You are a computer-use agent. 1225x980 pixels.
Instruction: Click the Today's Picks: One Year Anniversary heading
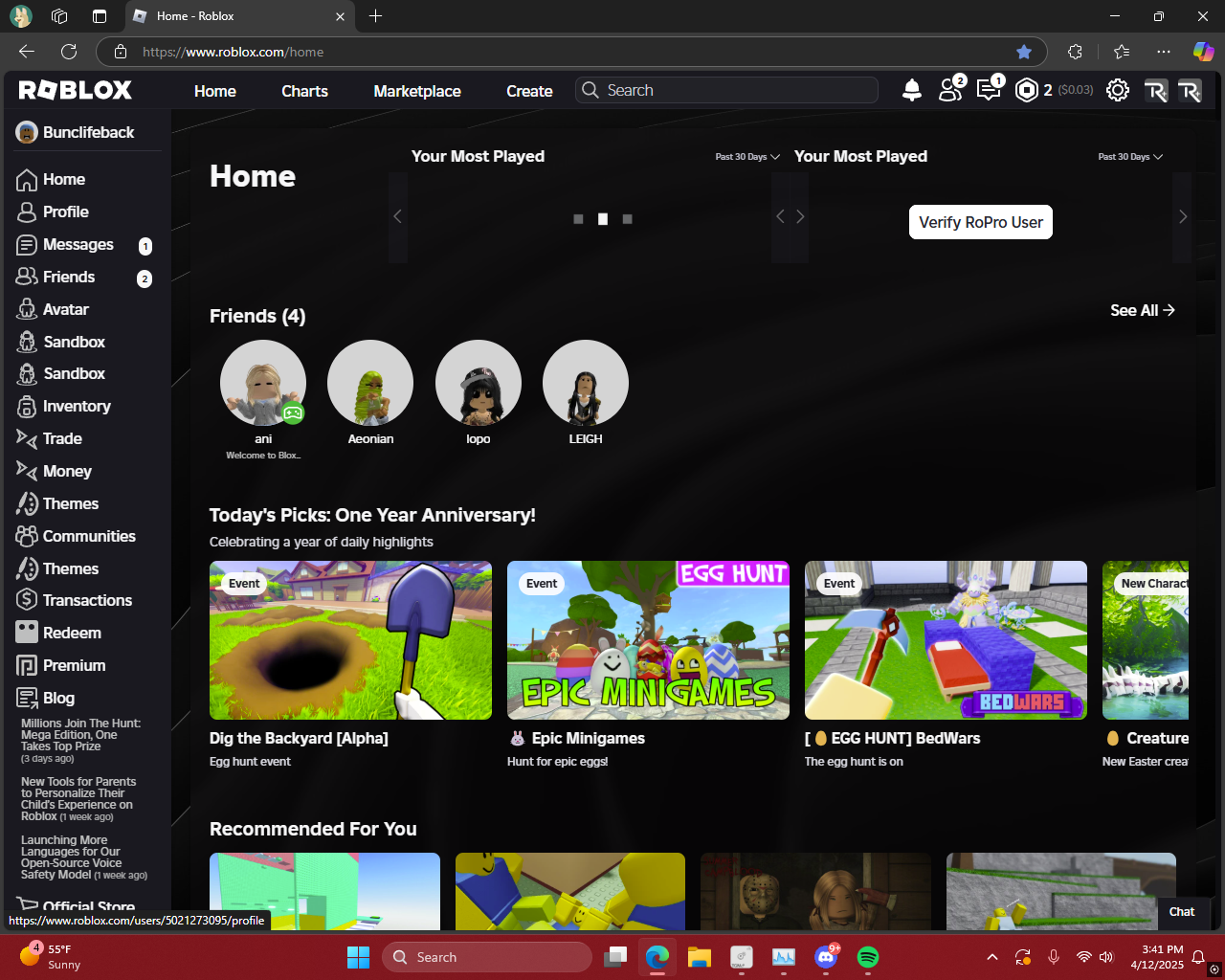pos(372,516)
